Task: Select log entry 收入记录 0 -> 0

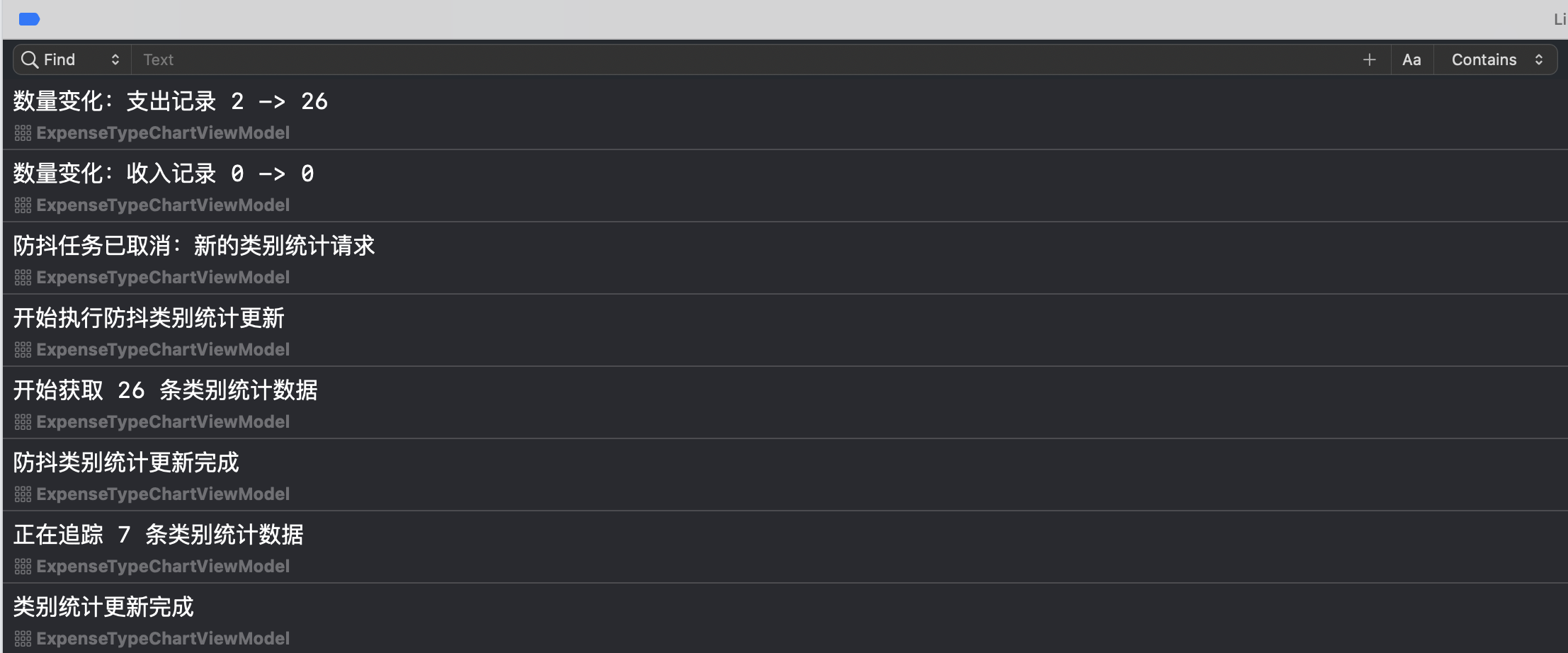Action: [x=164, y=174]
